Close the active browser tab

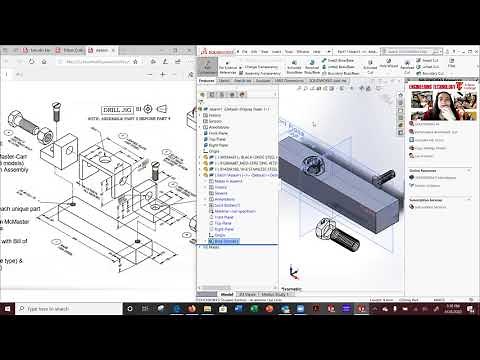113,51
